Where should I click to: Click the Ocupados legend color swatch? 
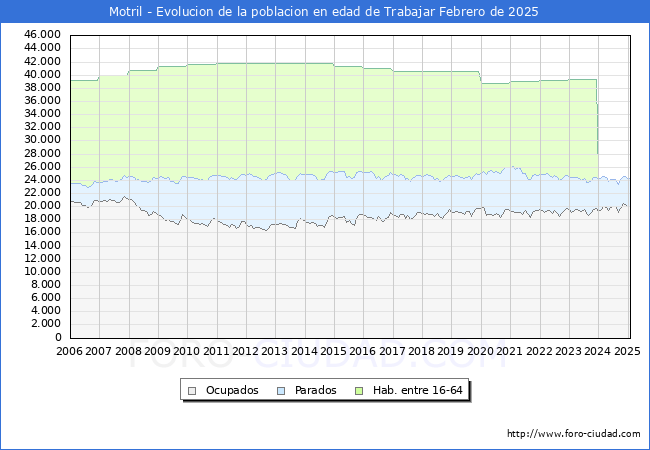coord(192,391)
